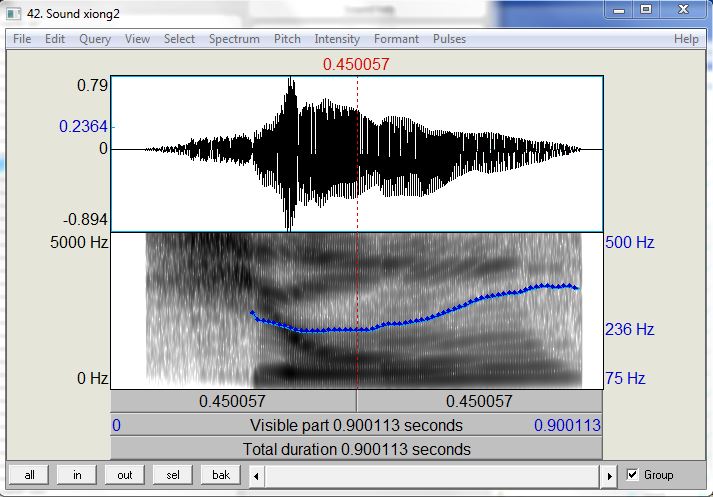Click the horizontal scrollbar track

coord(432,476)
